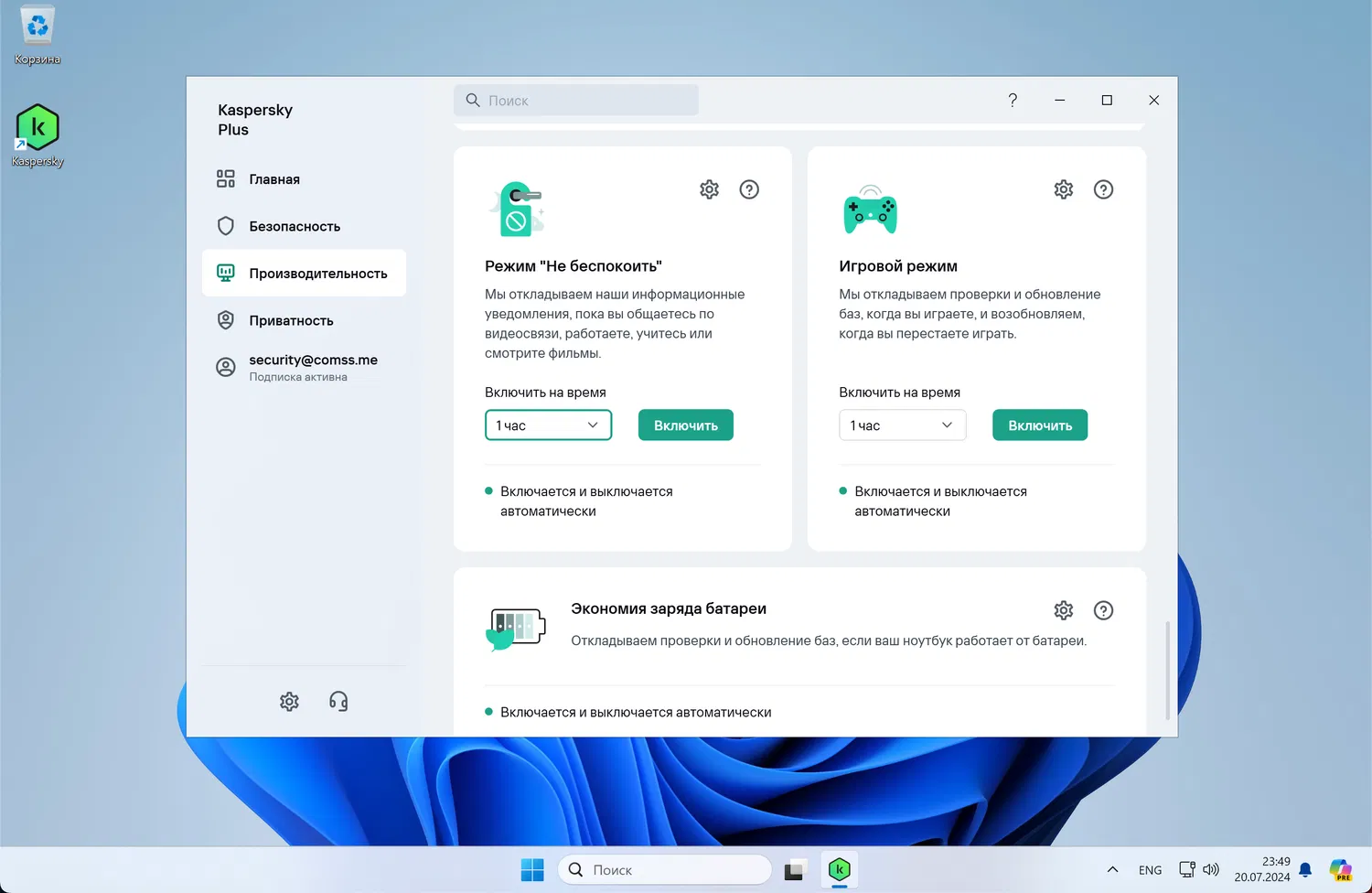The height and width of the screenshot is (893, 1372).
Task: Open notification bell in taskbar
Action: point(1305,870)
